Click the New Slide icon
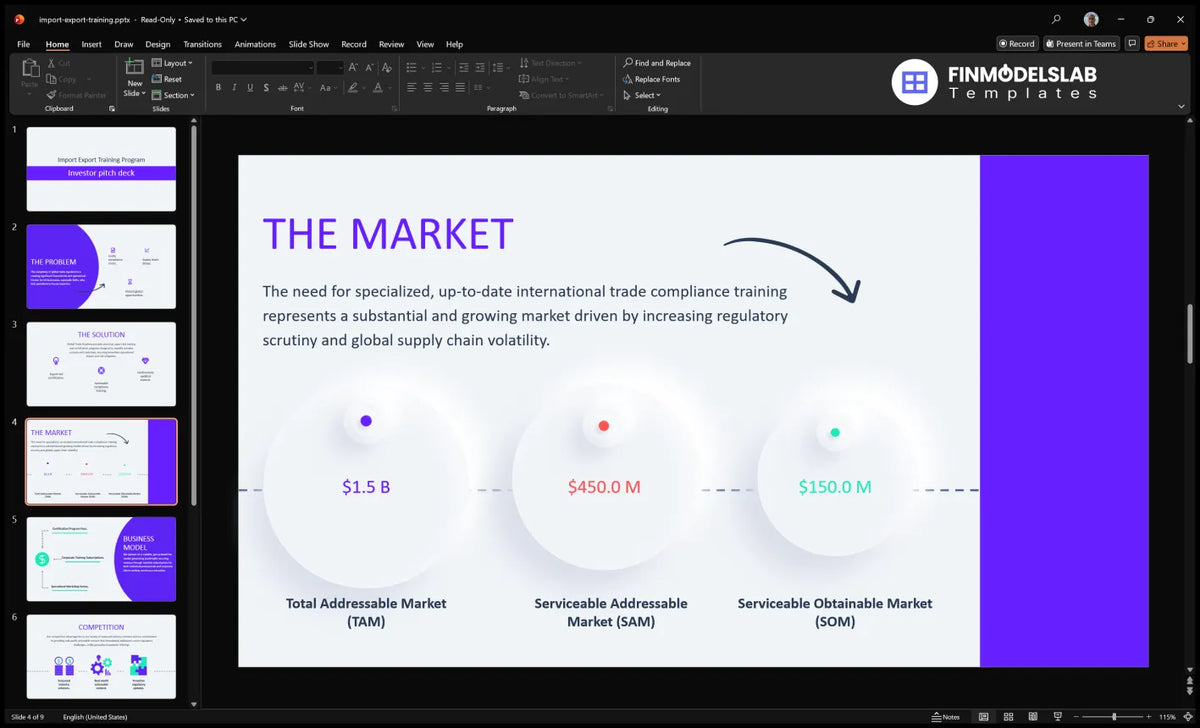Screen dimensions: 1200x728 (x=134, y=67)
